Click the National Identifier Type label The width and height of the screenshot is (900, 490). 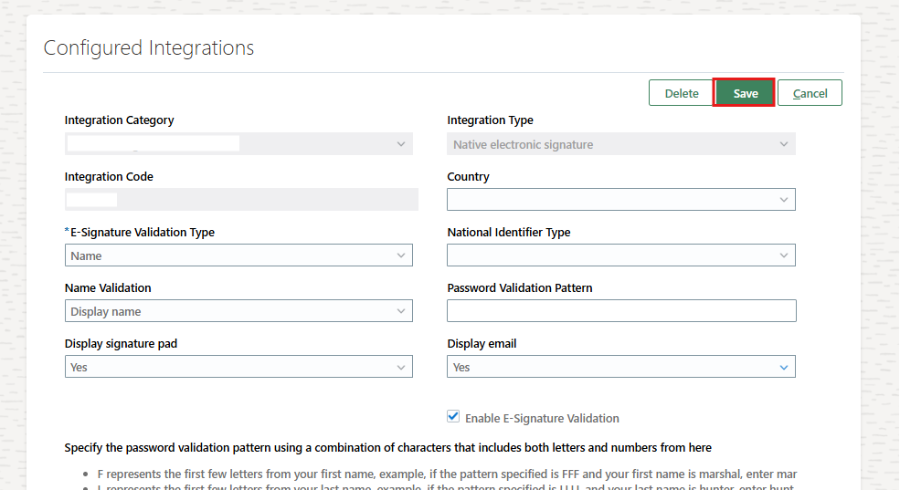(509, 232)
